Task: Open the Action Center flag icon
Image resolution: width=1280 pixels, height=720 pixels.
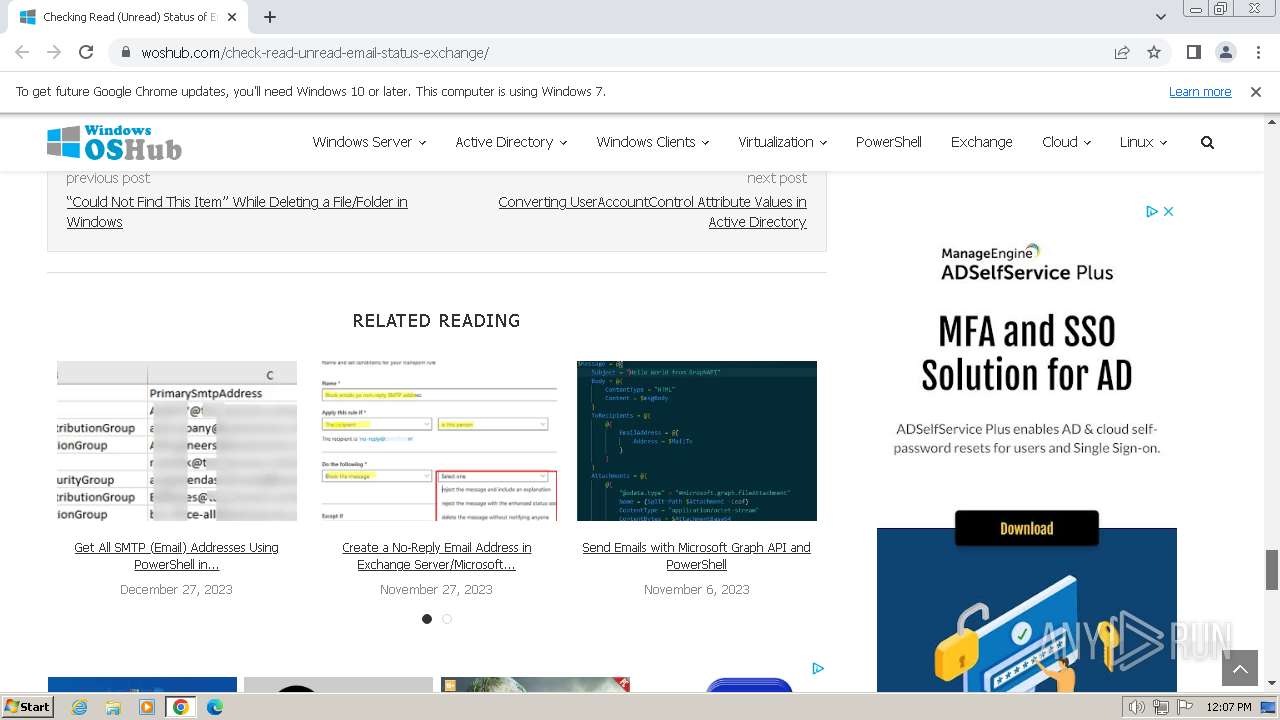Action: tap(1184, 707)
